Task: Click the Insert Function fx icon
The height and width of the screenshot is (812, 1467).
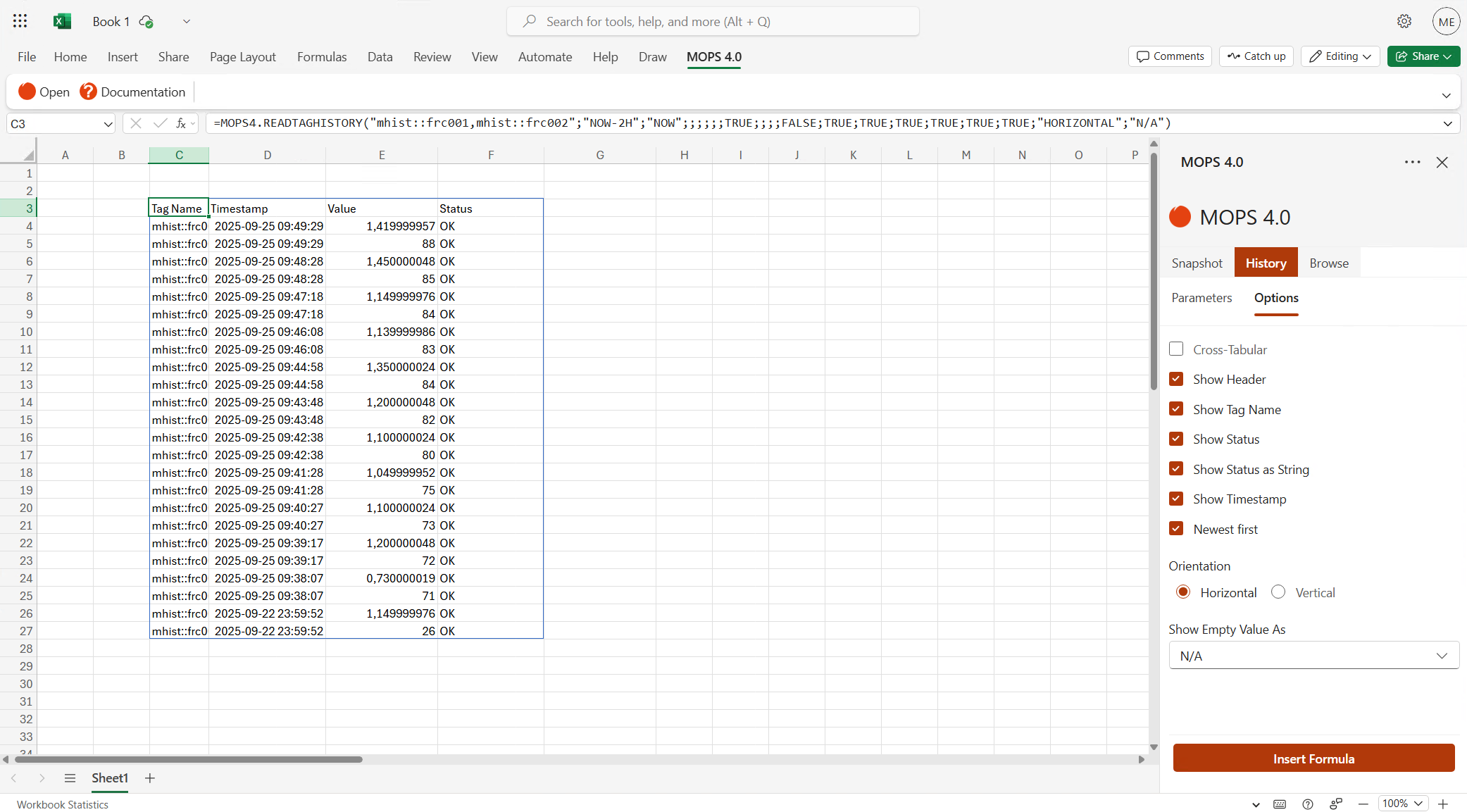Action: point(181,123)
